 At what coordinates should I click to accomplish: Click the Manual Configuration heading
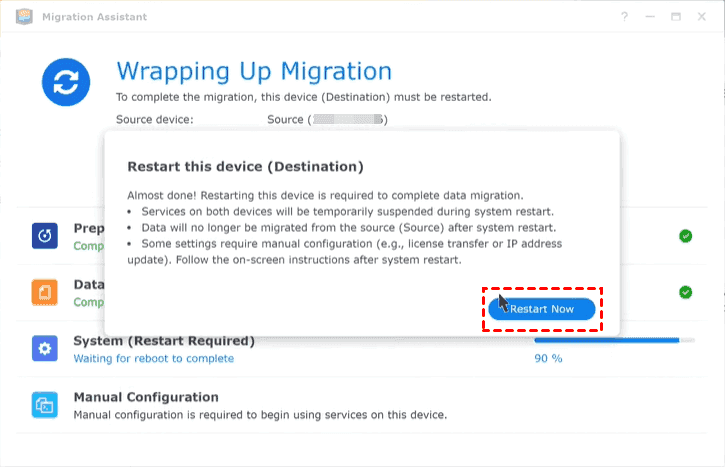146,397
